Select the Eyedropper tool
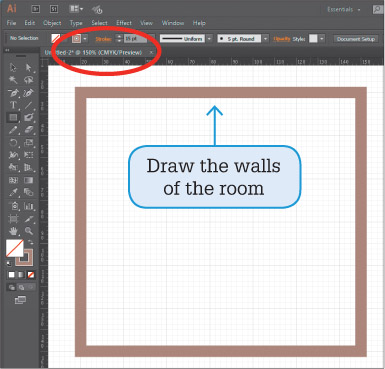Viewport: 385px width, 369px height. (x=13, y=192)
